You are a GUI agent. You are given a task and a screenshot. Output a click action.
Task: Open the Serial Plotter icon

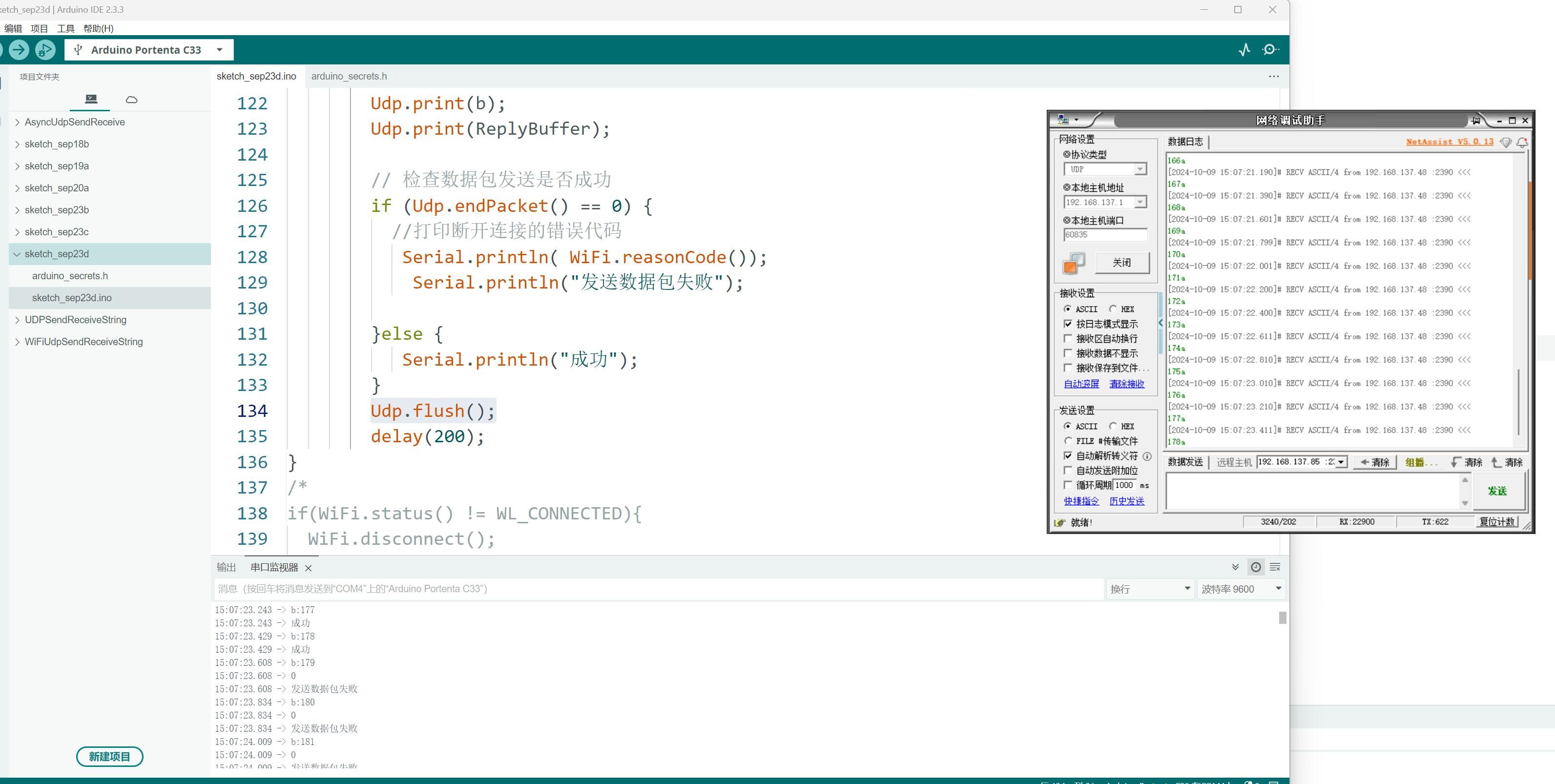click(x=1244, y=49)
